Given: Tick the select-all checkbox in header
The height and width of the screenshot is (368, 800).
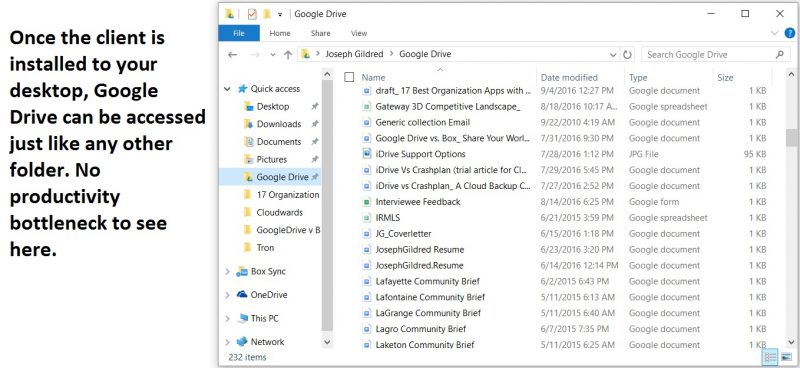Looking at the screenshot, I should pyautogui.click(x=349, y=77).
